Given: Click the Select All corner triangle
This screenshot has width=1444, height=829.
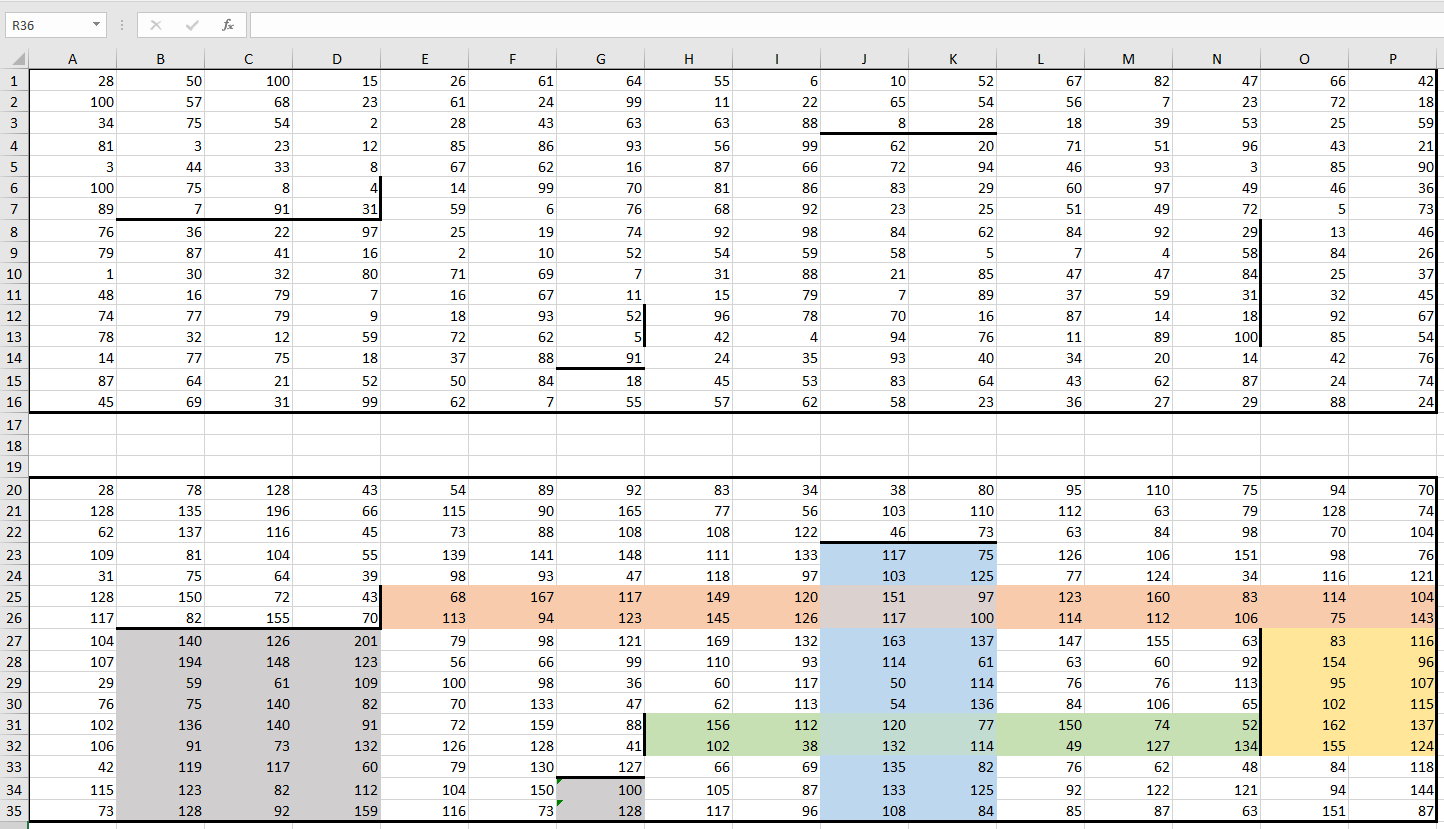Looking at the screenshot, I should click(15, 59).
